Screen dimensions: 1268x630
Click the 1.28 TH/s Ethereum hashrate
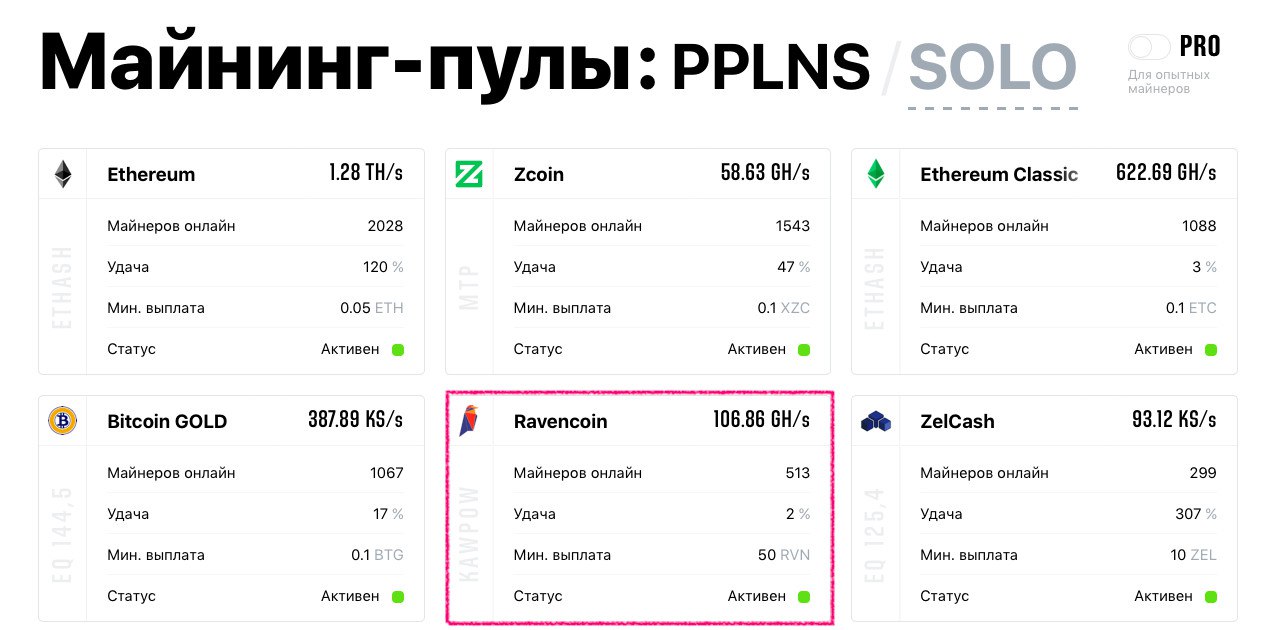[x=366, y=172]
